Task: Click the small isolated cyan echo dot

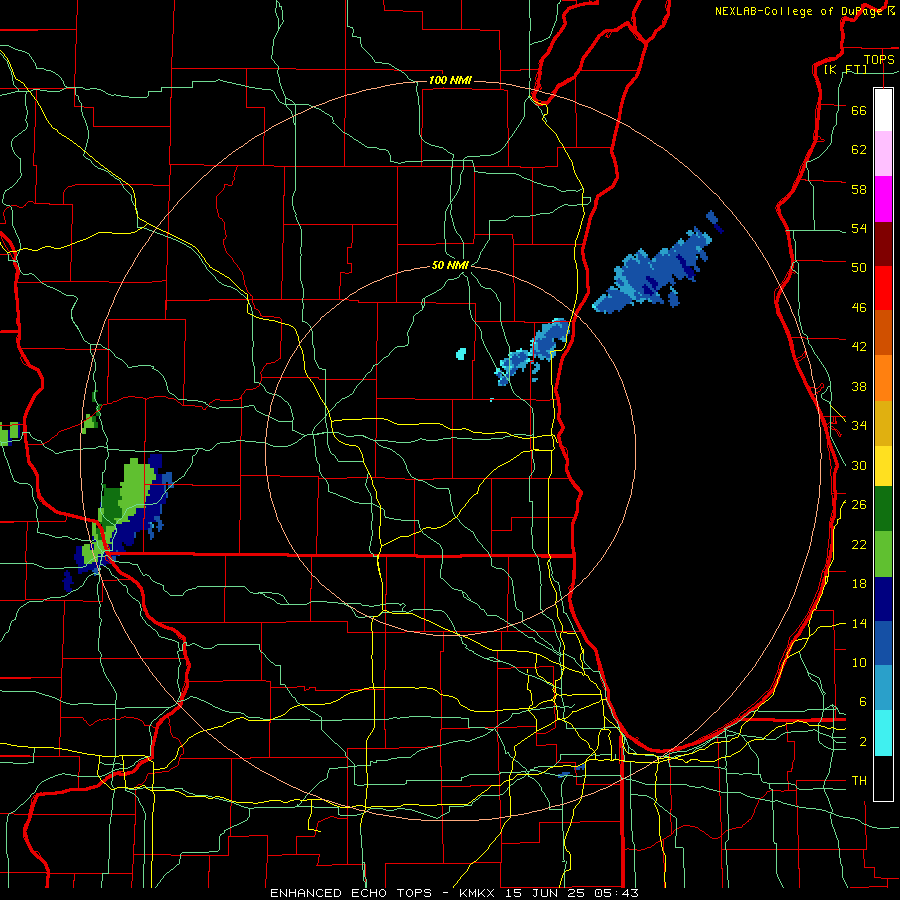Action: (461, 354)
